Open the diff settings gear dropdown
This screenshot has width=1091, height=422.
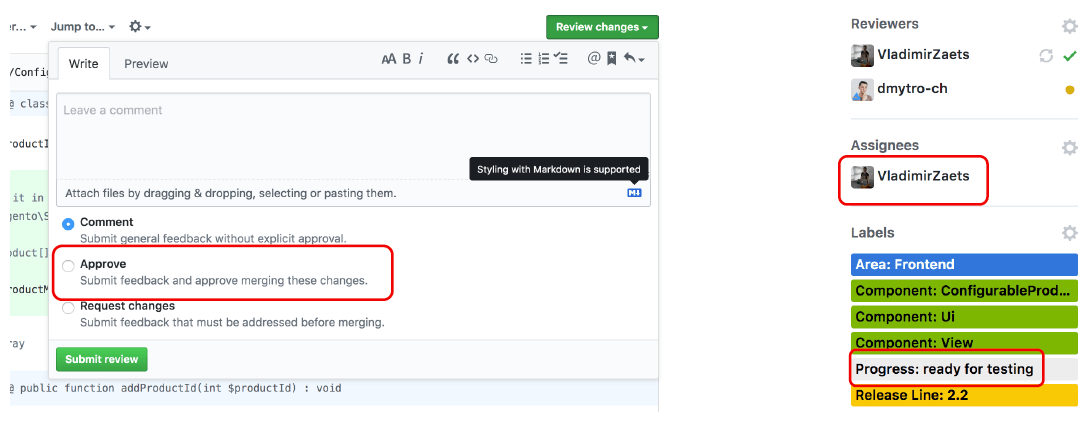coord(140,26)
